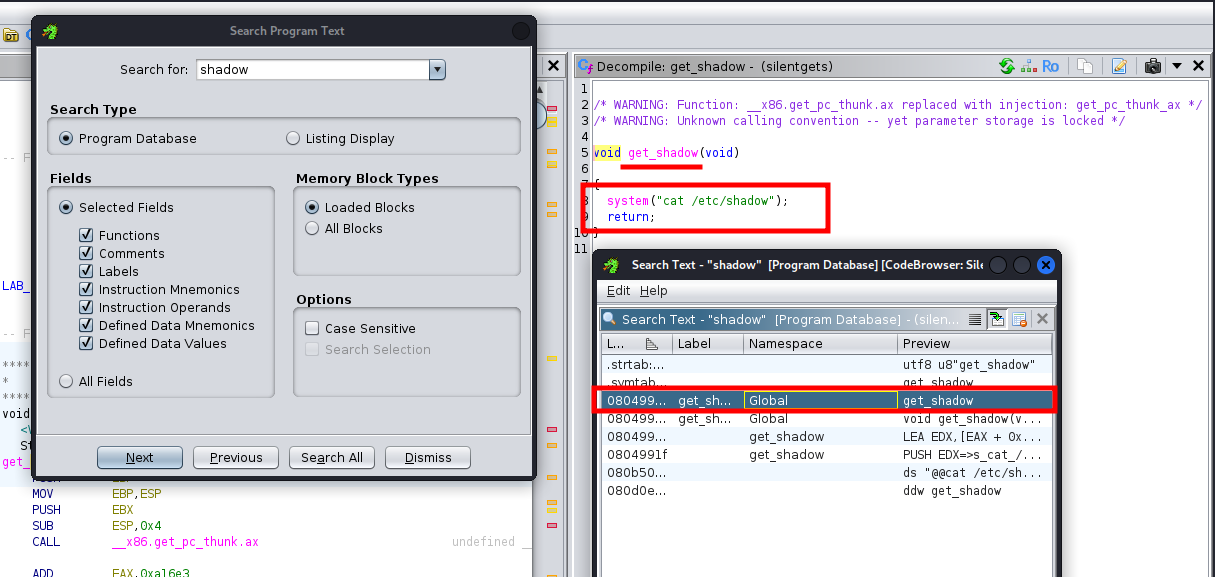Toggle navigation on selection in search results

[997, 319]
